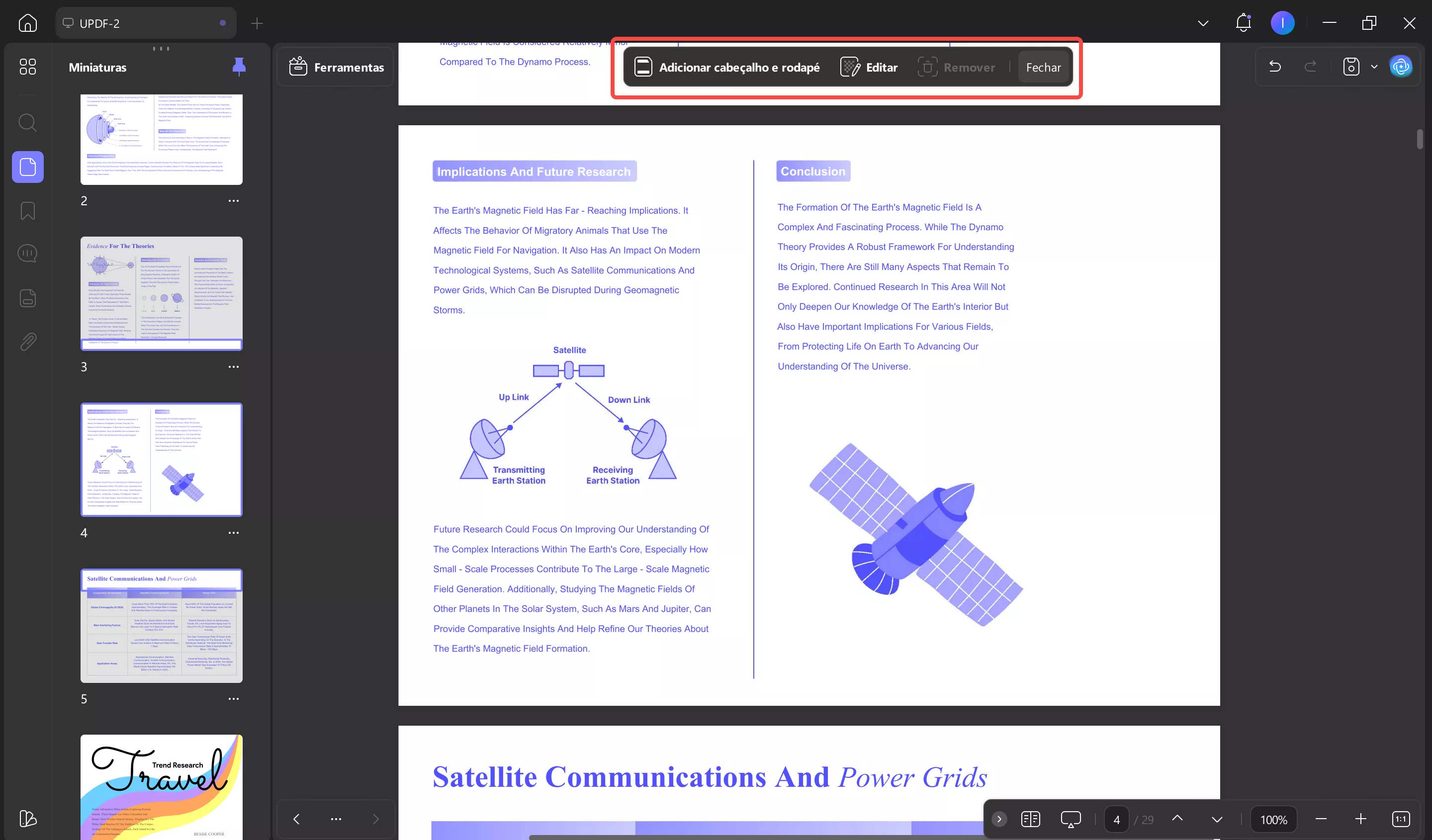Toggle the Miniaturas panel pin
This screenshot has height=840, width=1432.
point(239,67)
